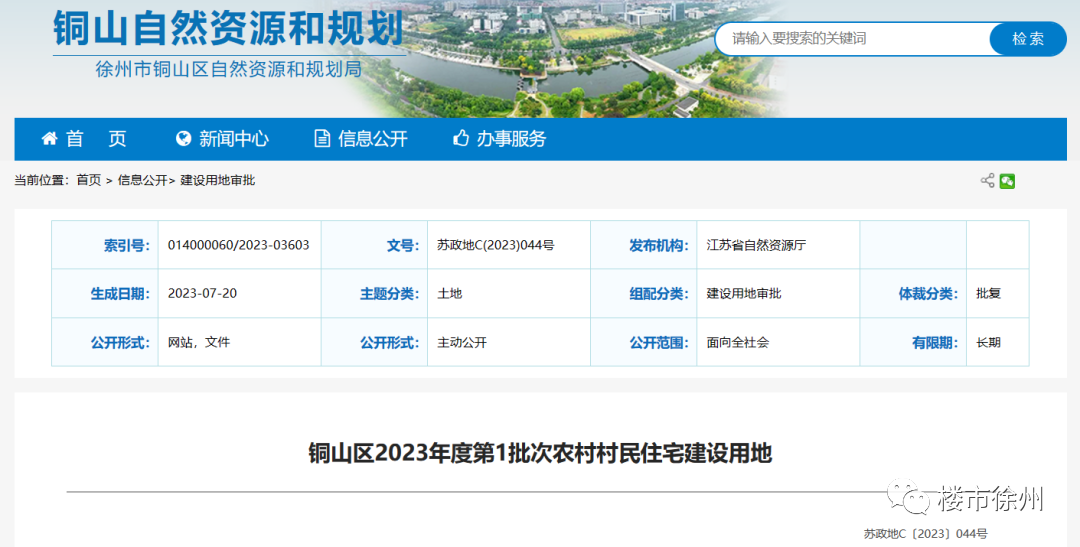Viewport: 1080px width, 547px height.
Task: Click the 体裁分类 label cell
Action: [x=913, y=293]
